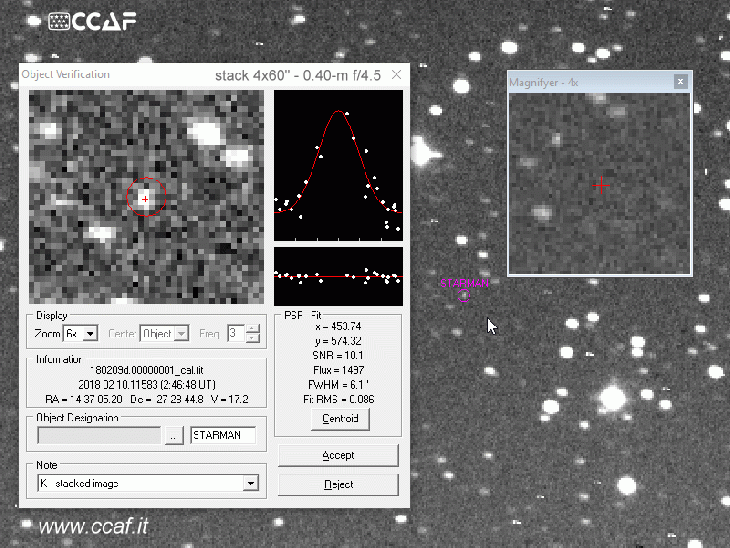The height and width of the screenshot is (548, 730).
Task: Click the browse ellipsis button for designation
Action: [x=174, y=436]
